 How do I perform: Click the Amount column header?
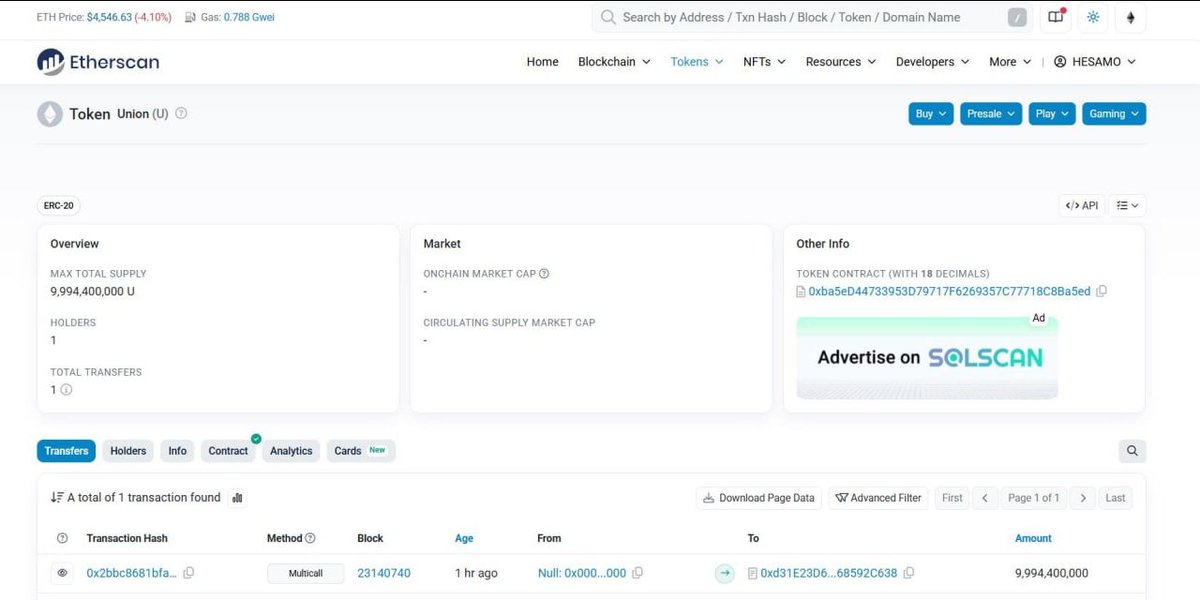[x=1033, y=538]
